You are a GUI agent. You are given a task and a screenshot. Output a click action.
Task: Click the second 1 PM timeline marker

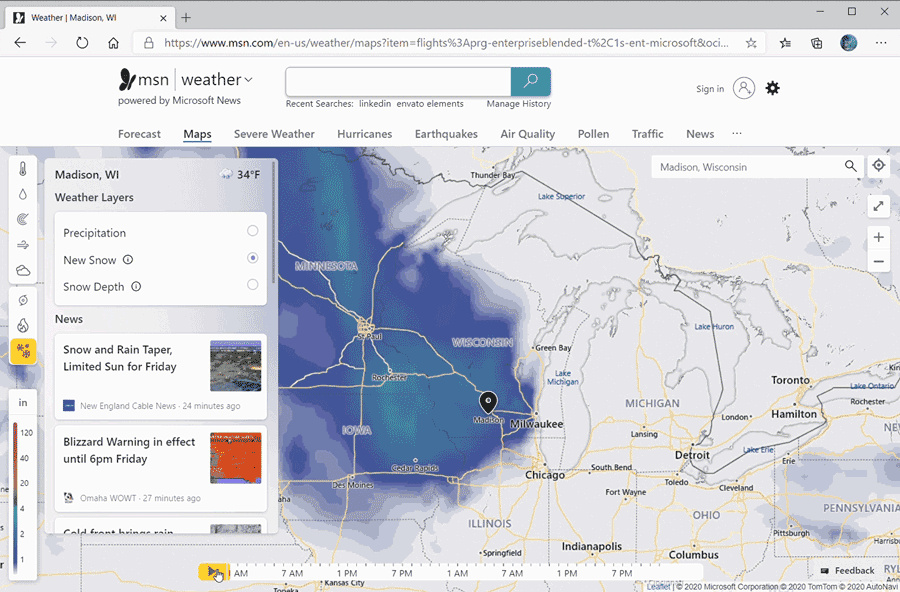pos(567,573)
